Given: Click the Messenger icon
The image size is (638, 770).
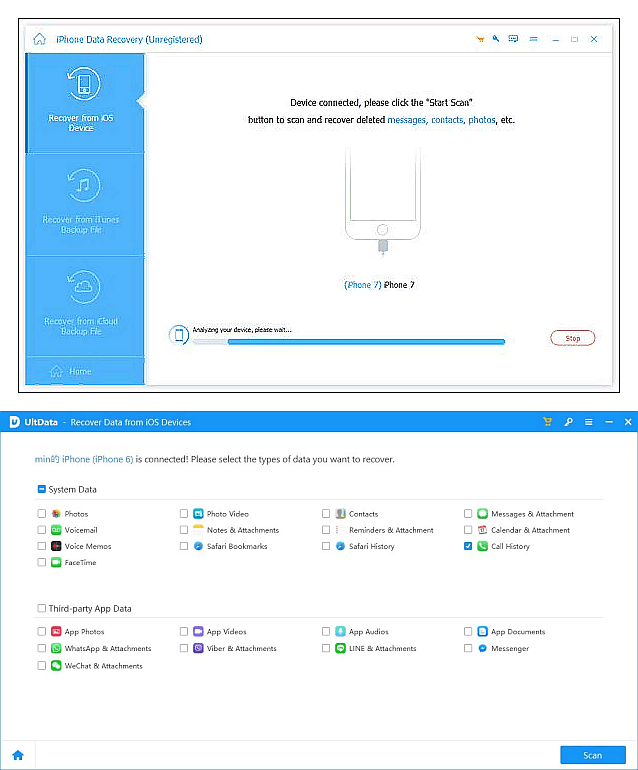Looking at the screenshot, I should click(x=482, y=648).
